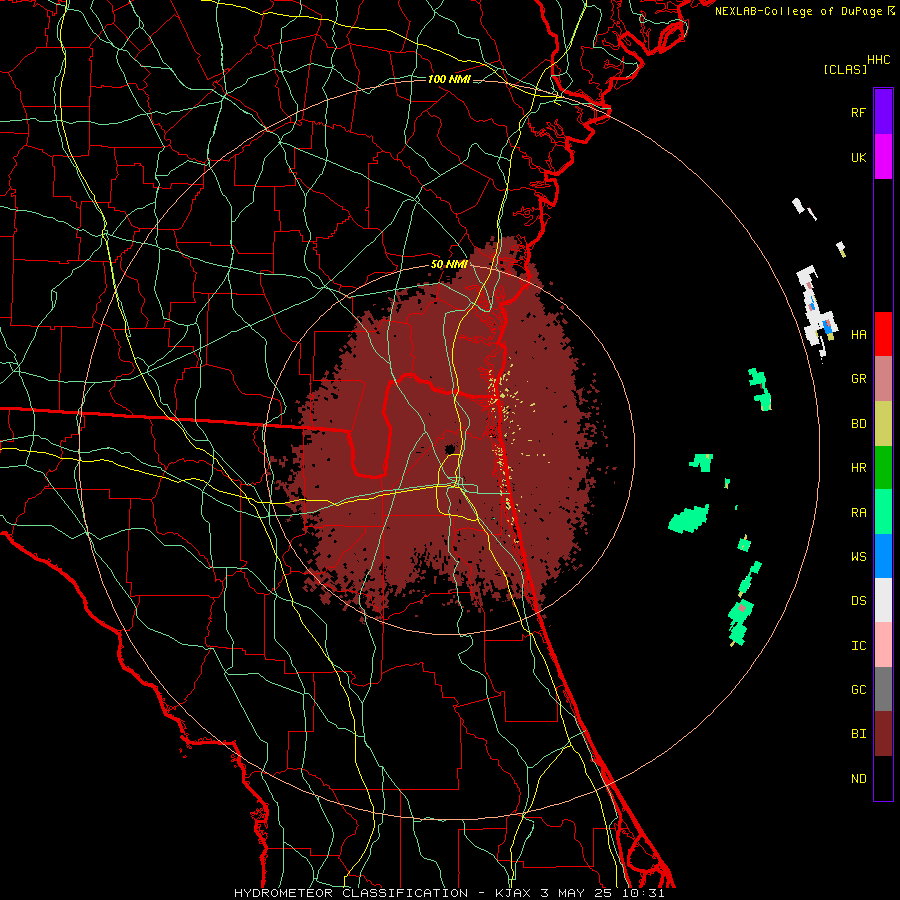Click the "NEXLAB-College of DuPage" header text
The image size is (900, 900).
pyautogui.click(x=800, y=11)
